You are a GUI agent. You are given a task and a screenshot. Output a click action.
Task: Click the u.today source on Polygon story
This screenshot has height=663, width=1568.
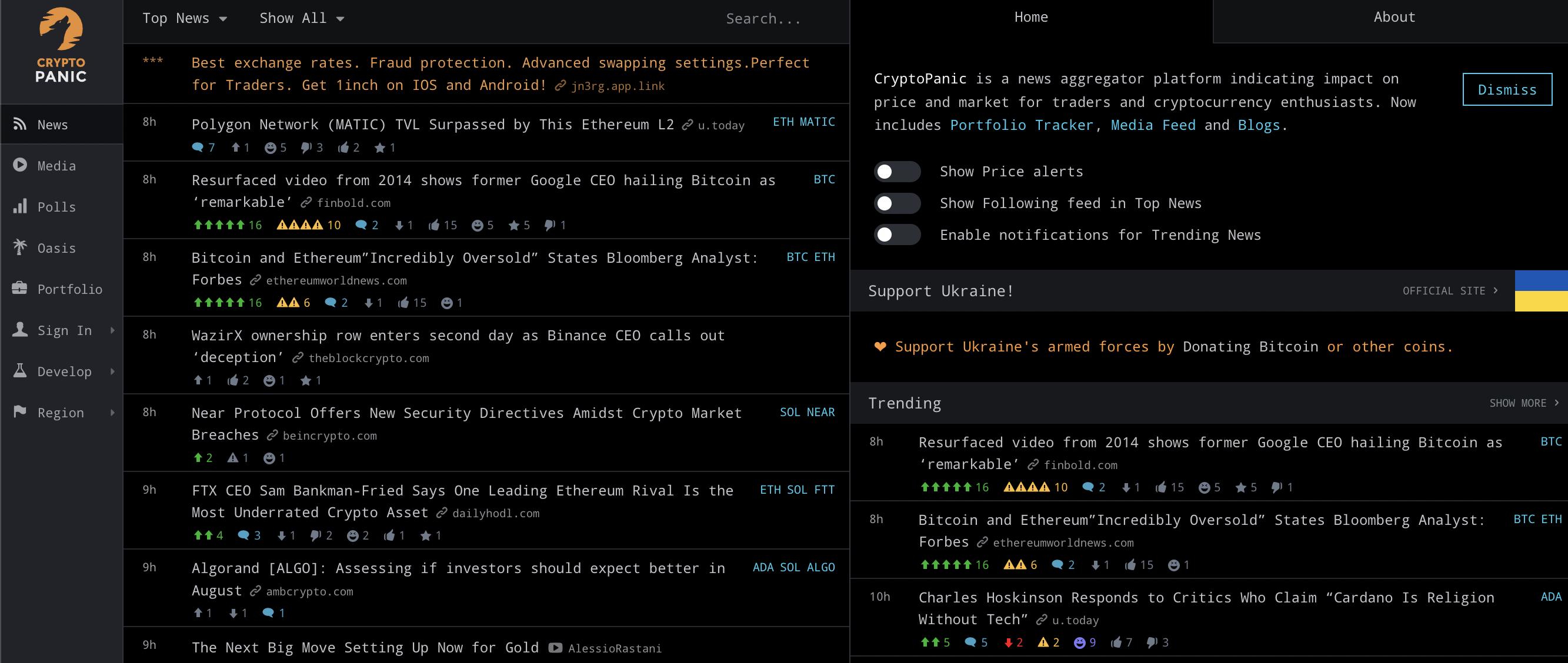pyautogui.click(x=720, y=125)
